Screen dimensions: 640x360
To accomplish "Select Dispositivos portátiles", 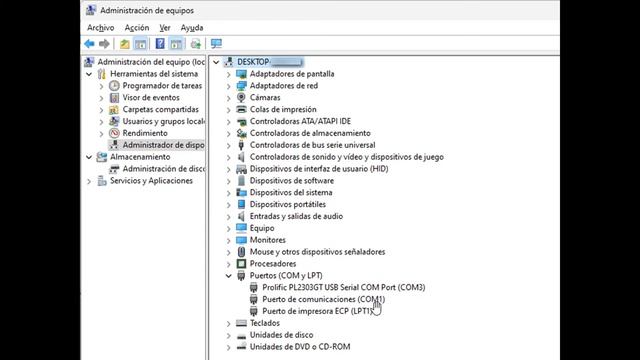I will pyautogui.click(x=288, y=204).
